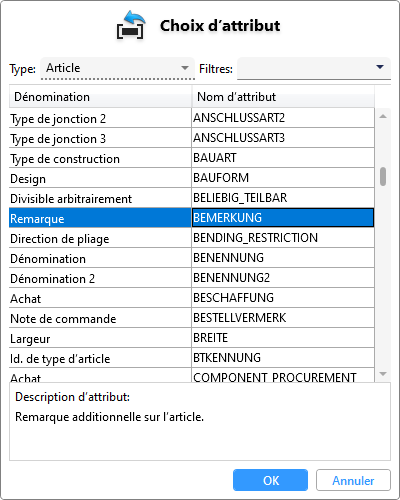
Task: Confirm selection with the OK button
Action: pos(270,480)
